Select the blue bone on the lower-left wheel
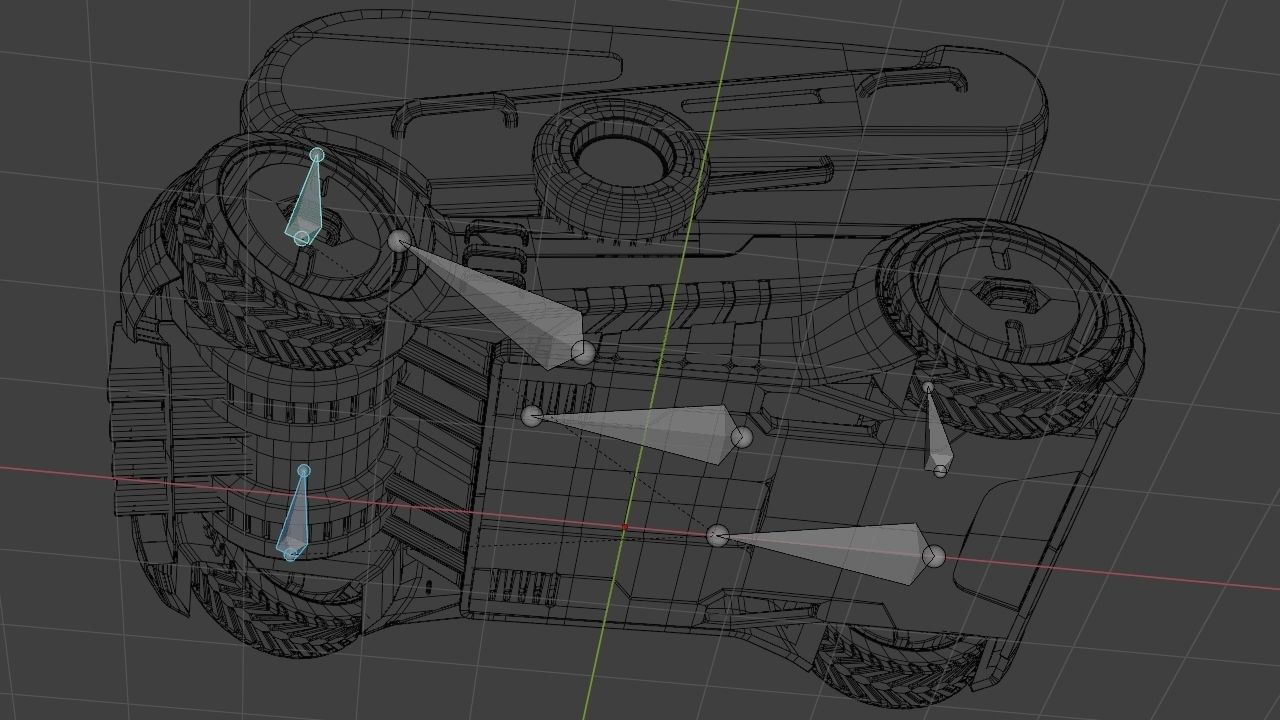Viewport: 1280px width, 720px height. coord(295,515)
